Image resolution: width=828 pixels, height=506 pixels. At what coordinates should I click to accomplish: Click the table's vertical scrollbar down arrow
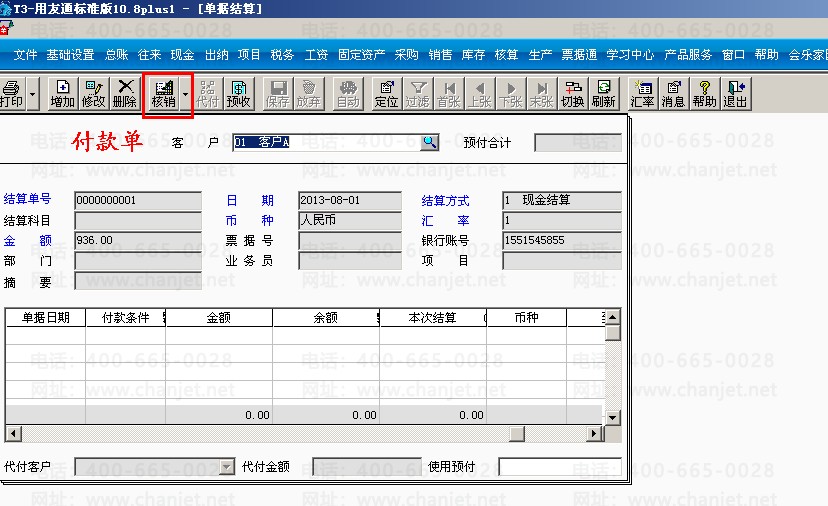pyautogui.click(x=612, y=418)
